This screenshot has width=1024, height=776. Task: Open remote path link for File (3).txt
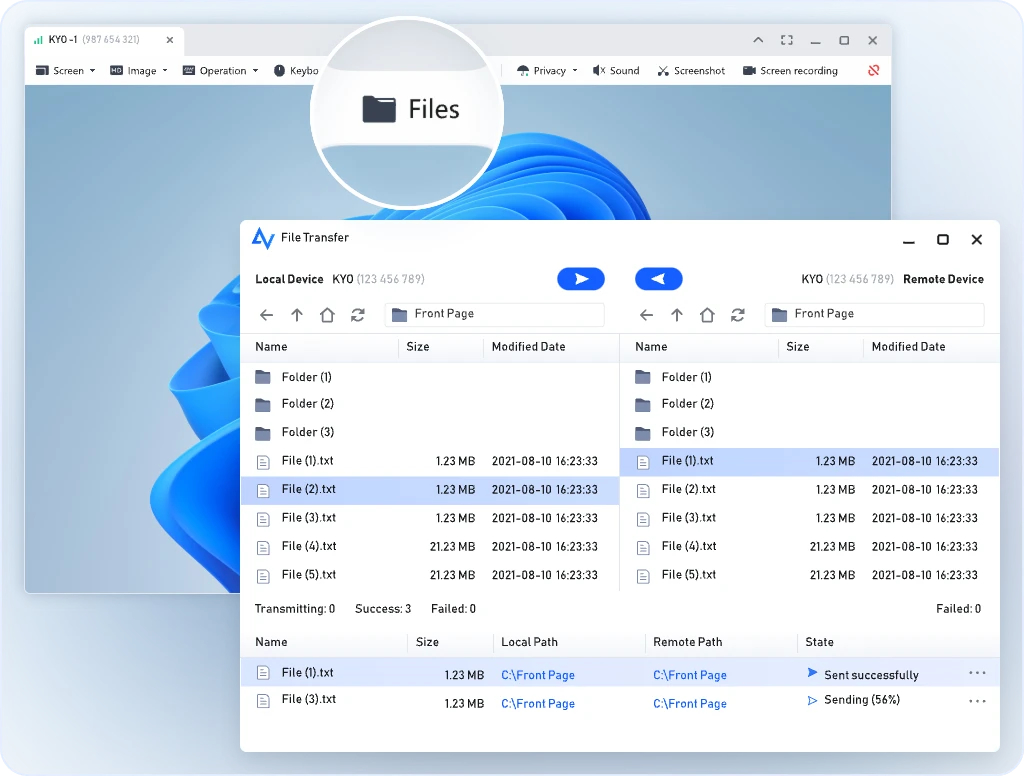[690, 704]
